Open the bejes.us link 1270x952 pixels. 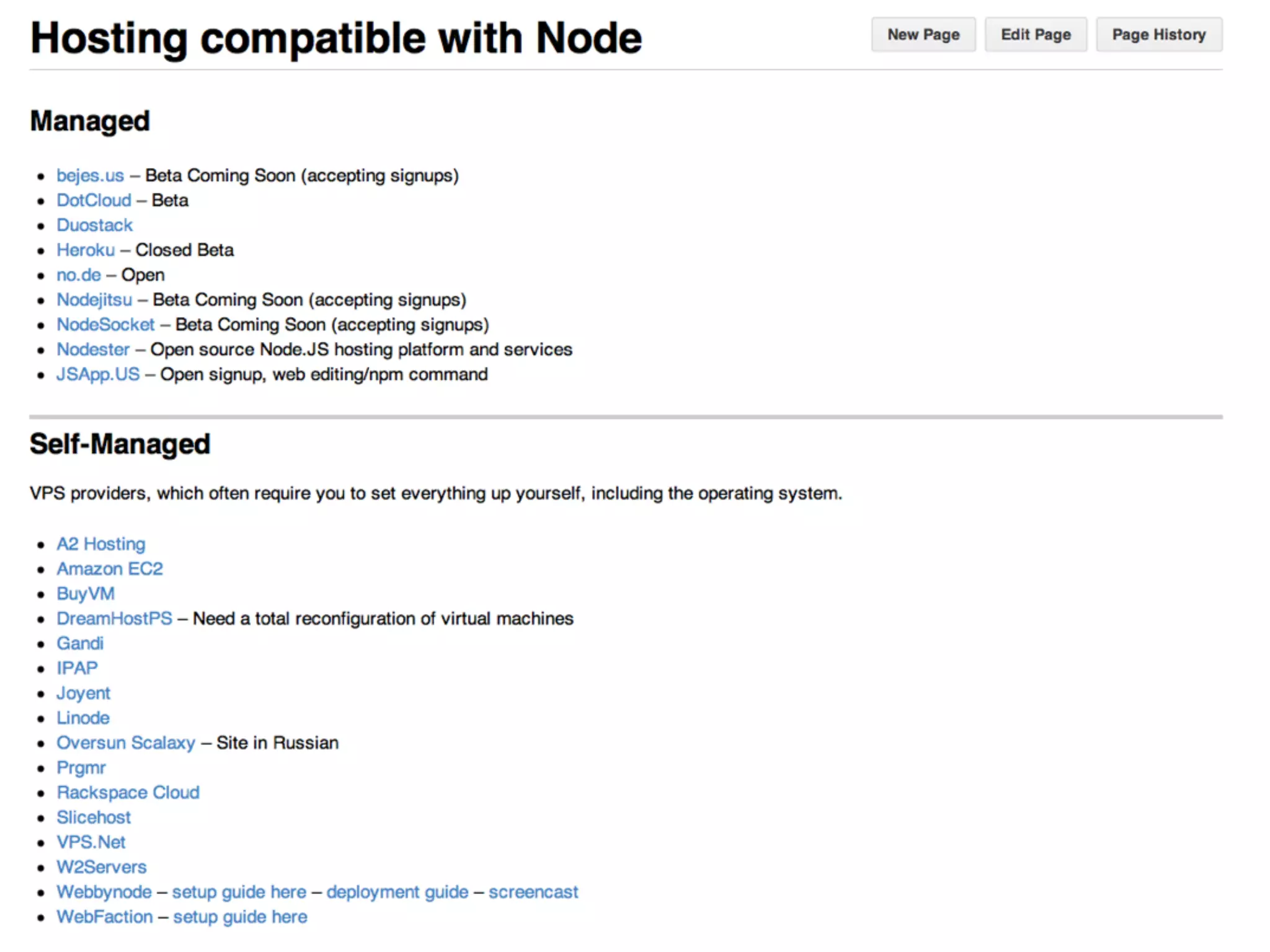point(90,175)
